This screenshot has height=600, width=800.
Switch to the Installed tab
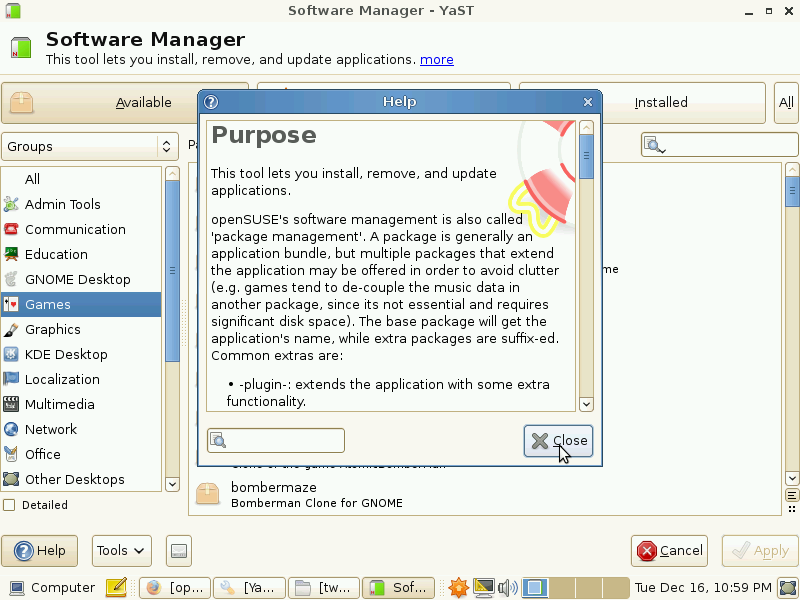pyautogui.click(x=661, y=103)
